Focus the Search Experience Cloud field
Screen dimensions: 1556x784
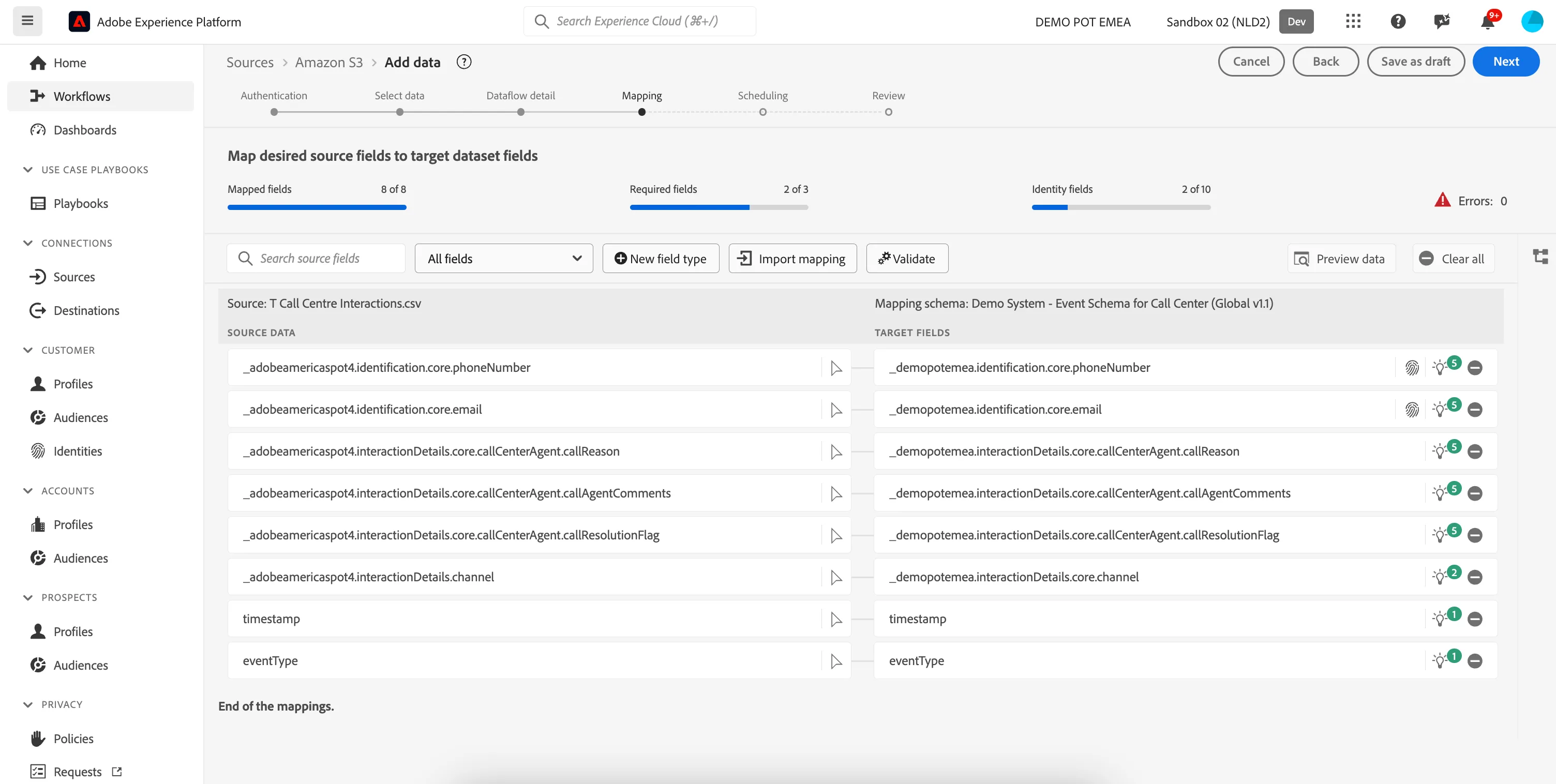(639, 21)
